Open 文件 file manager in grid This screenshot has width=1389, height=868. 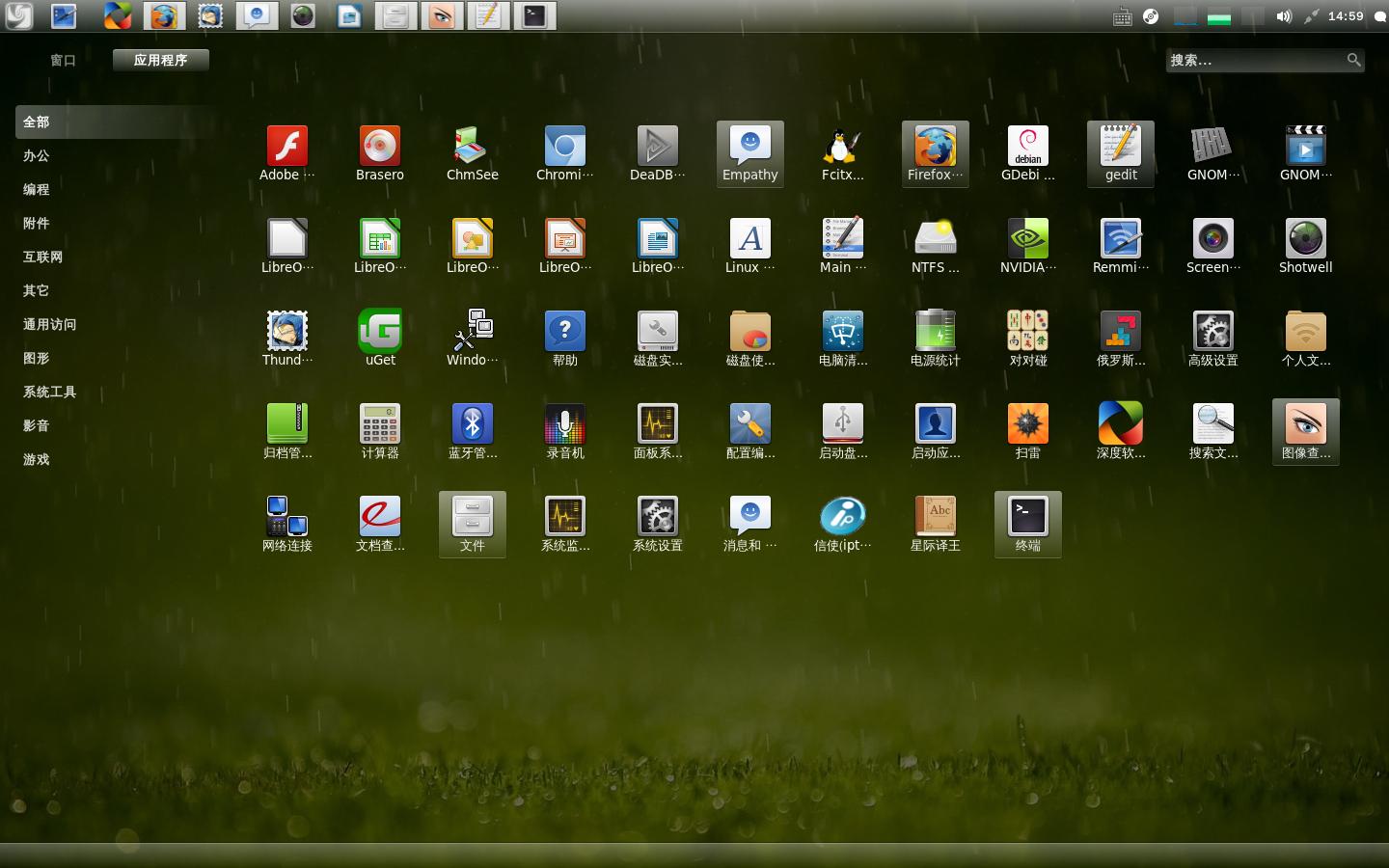(x=473, y=524)
